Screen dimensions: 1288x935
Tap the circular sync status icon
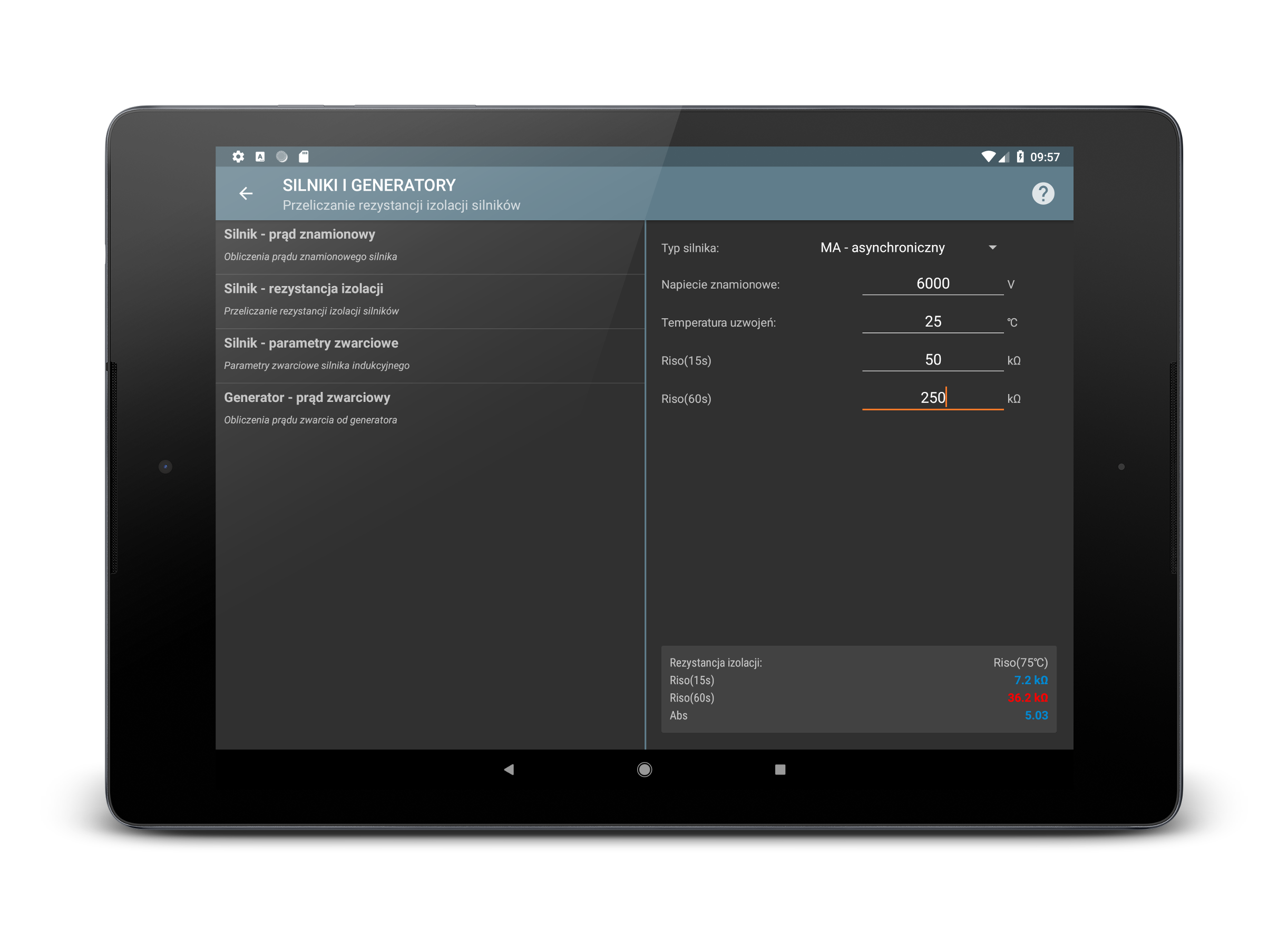tap(281, 156)
